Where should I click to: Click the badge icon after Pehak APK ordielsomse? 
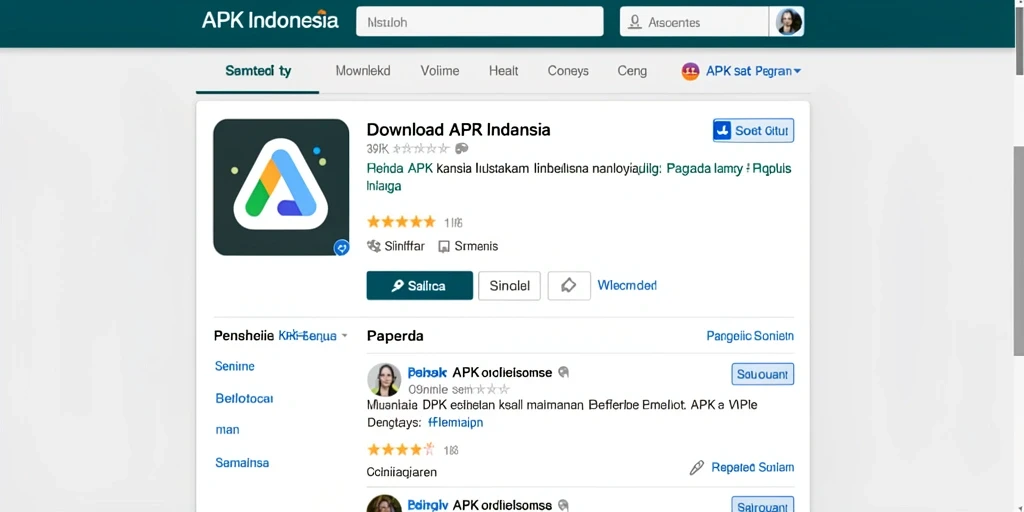(x=564, y=372)
